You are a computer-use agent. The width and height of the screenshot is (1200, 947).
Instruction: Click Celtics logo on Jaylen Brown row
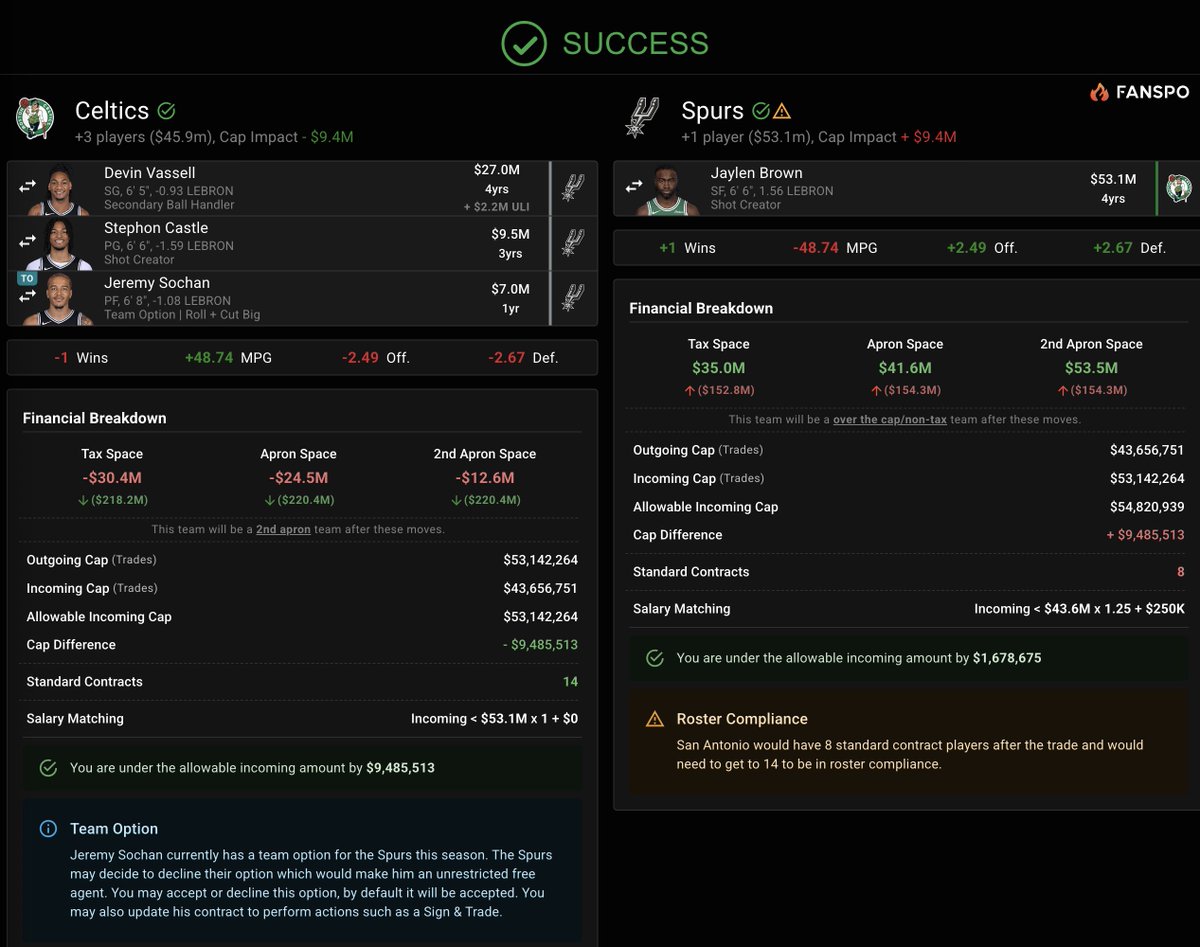[1179, 188]
